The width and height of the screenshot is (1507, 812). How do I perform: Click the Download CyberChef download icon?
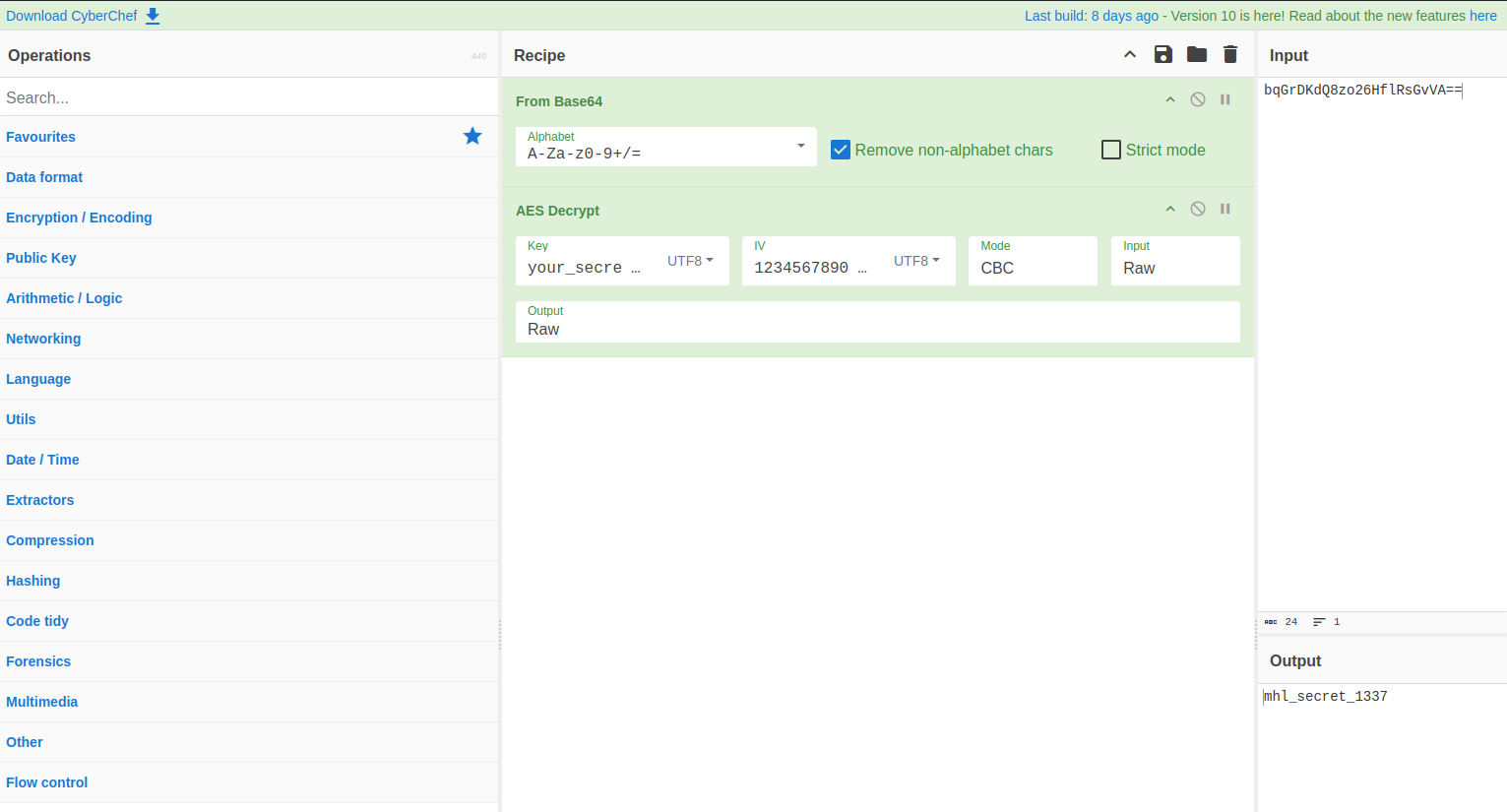click(153, 16)
